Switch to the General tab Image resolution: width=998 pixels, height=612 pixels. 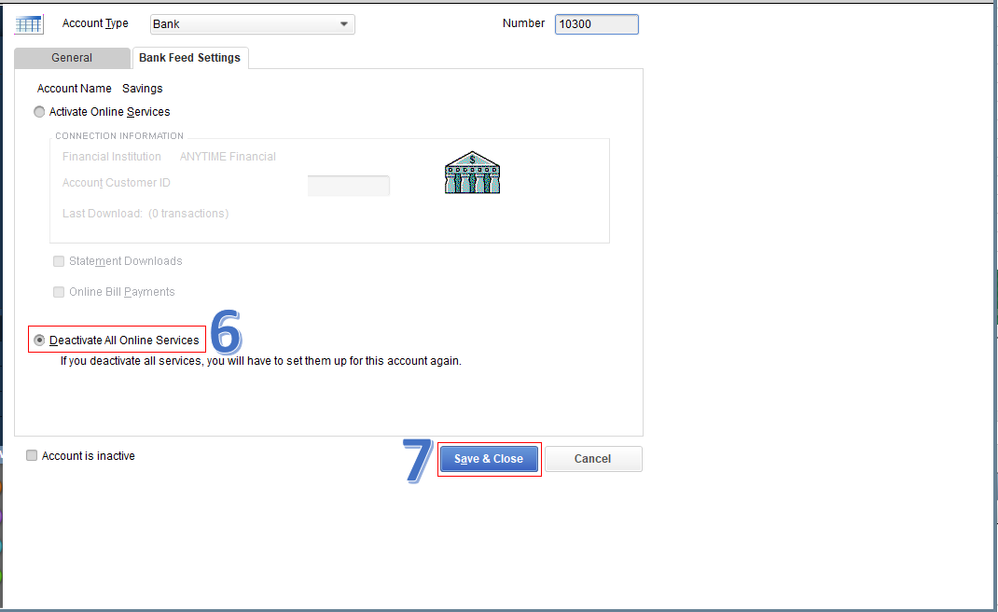[72, 58]
